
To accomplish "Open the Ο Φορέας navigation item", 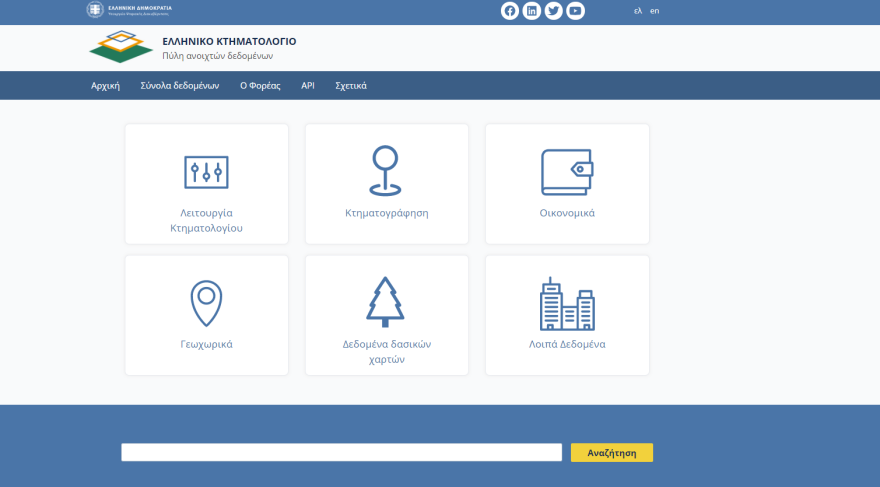I will pos(260,86).
